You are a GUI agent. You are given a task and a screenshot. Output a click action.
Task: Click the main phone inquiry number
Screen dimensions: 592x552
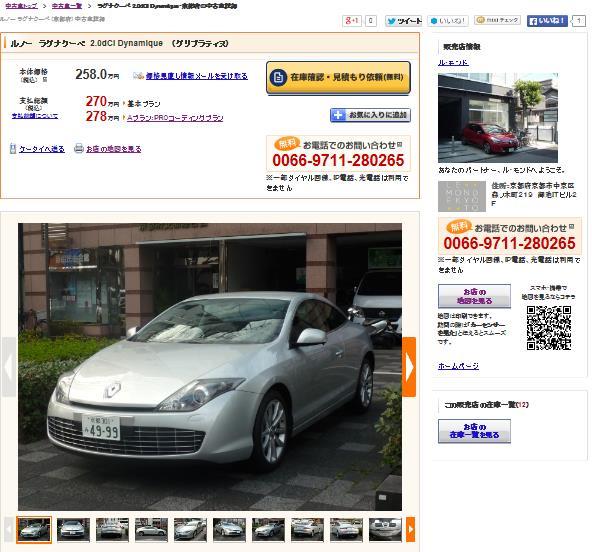pyautogui.click(x=338, y=160)
